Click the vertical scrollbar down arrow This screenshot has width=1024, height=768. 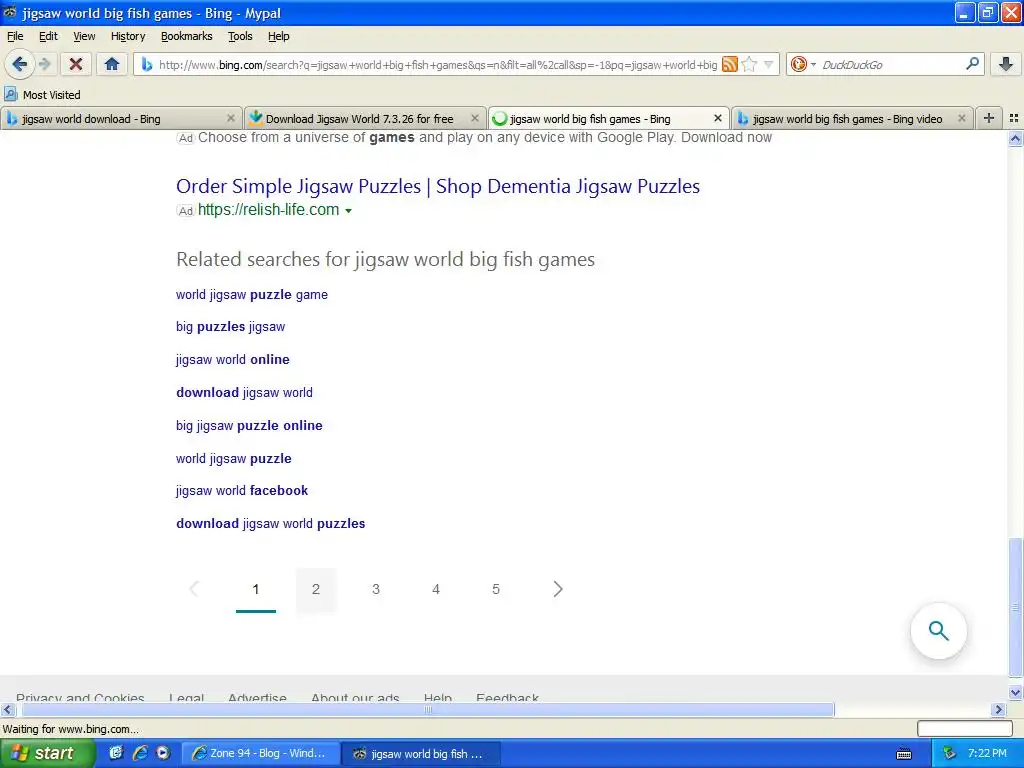pos(1016,692)
